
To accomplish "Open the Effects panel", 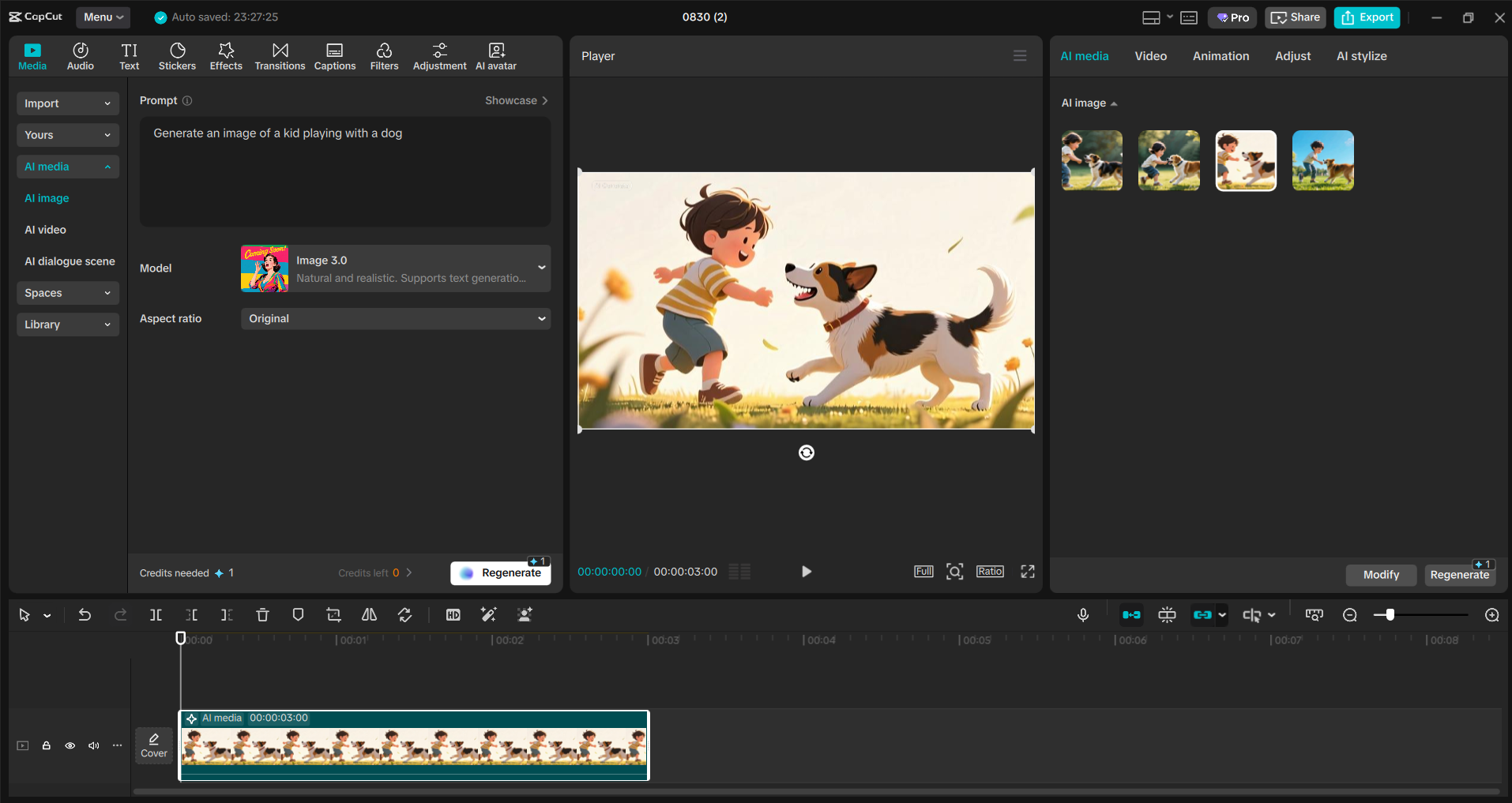I will (226, 55).
